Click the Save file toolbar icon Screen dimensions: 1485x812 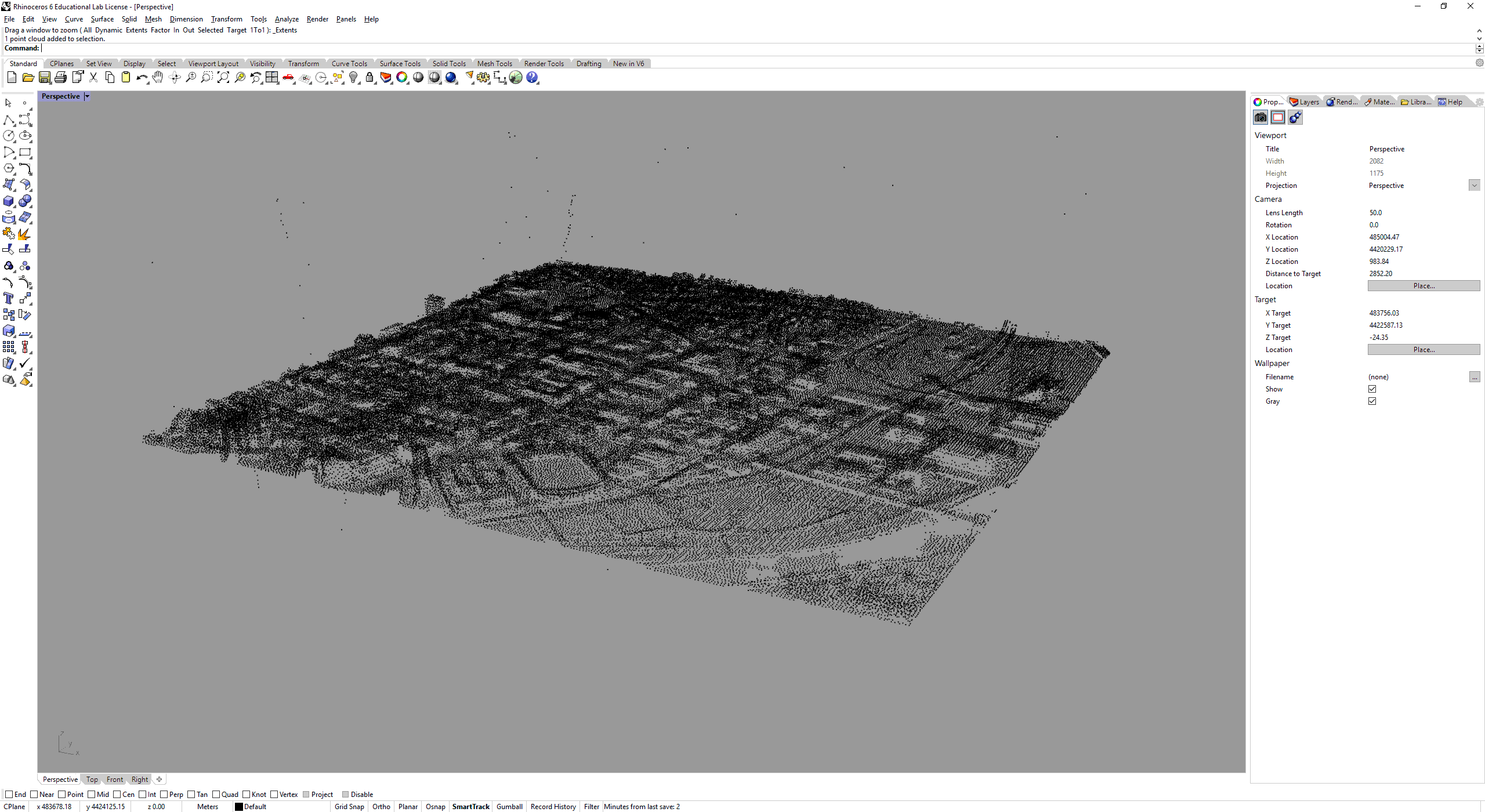[44, 78]
